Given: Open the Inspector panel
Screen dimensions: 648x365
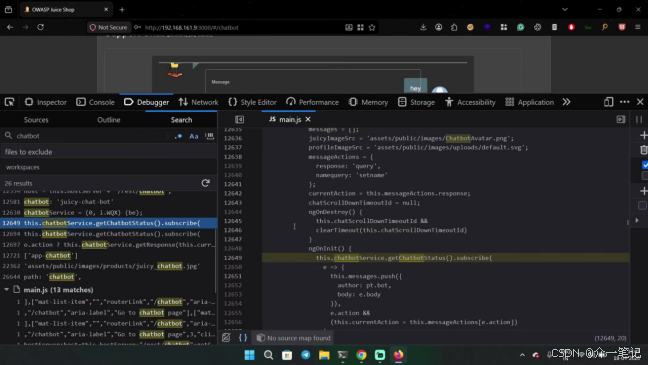Looking at the screenshot, I should pyautogui.click(x=45, y=102).
